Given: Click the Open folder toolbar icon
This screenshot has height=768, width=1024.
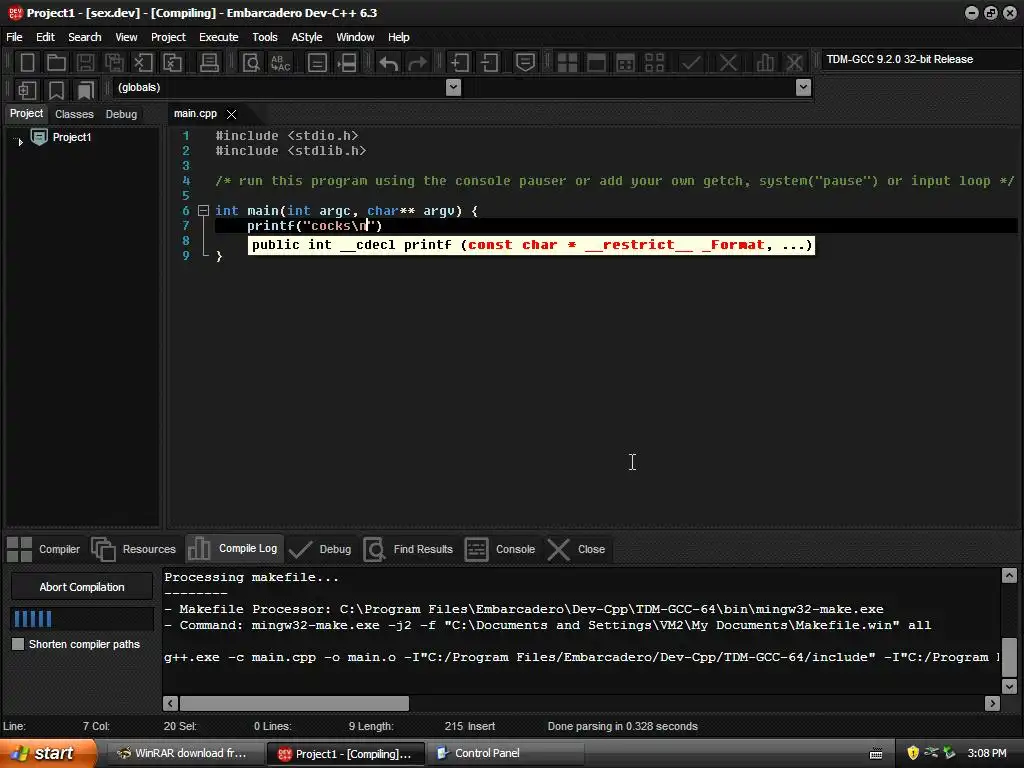Looking at the screenshot, I should (x=56, y=63).
